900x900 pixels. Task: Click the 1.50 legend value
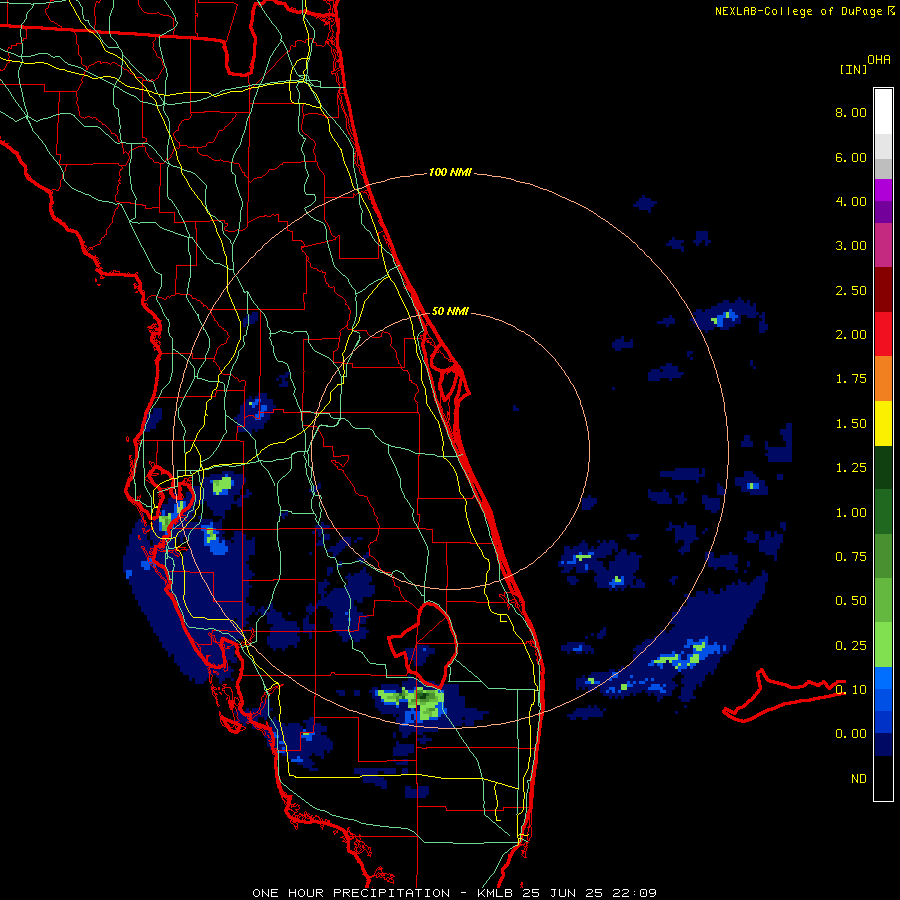(x=851, y=424)
